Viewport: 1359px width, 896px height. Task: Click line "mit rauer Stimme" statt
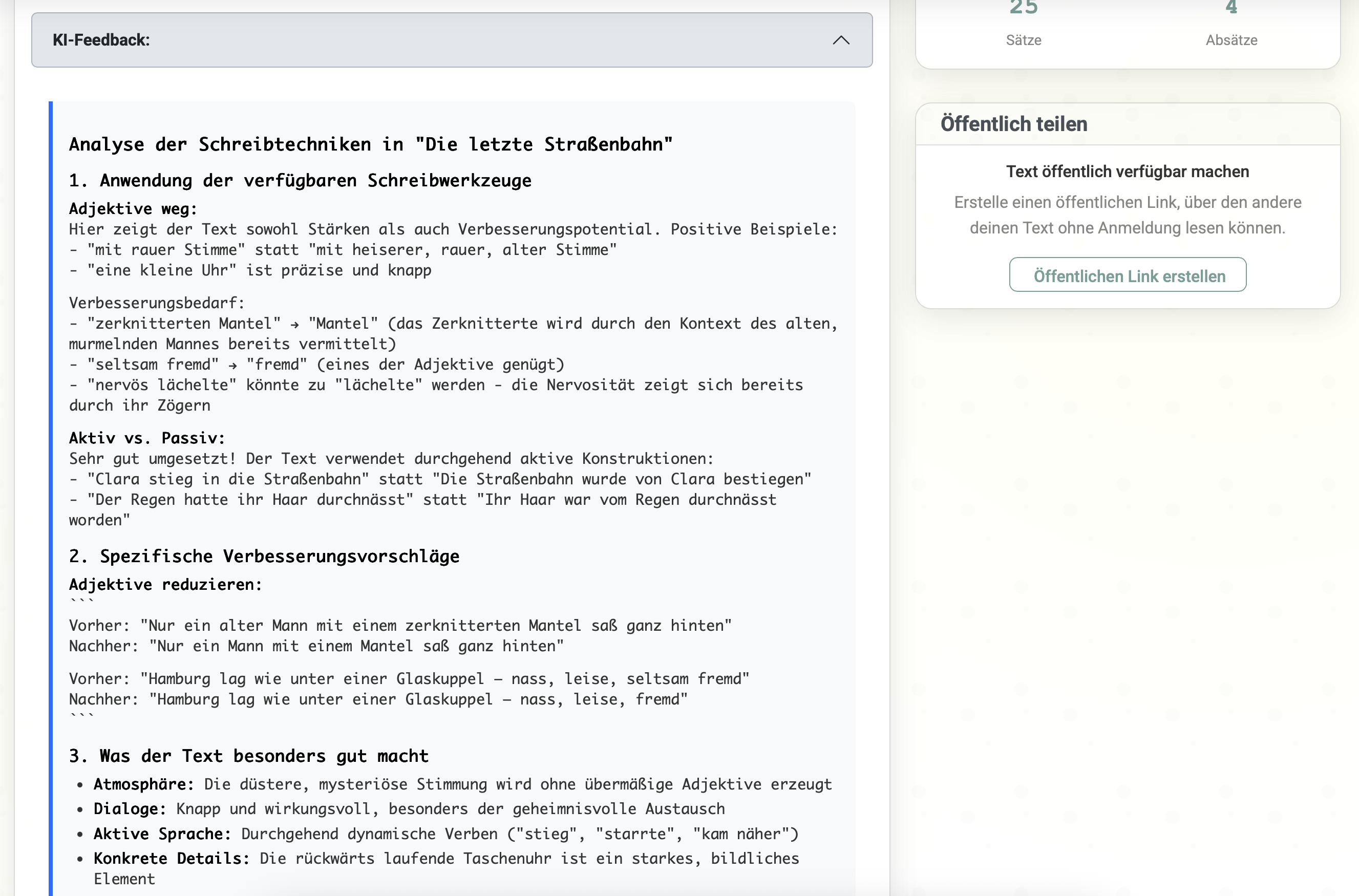coord(343,250)
